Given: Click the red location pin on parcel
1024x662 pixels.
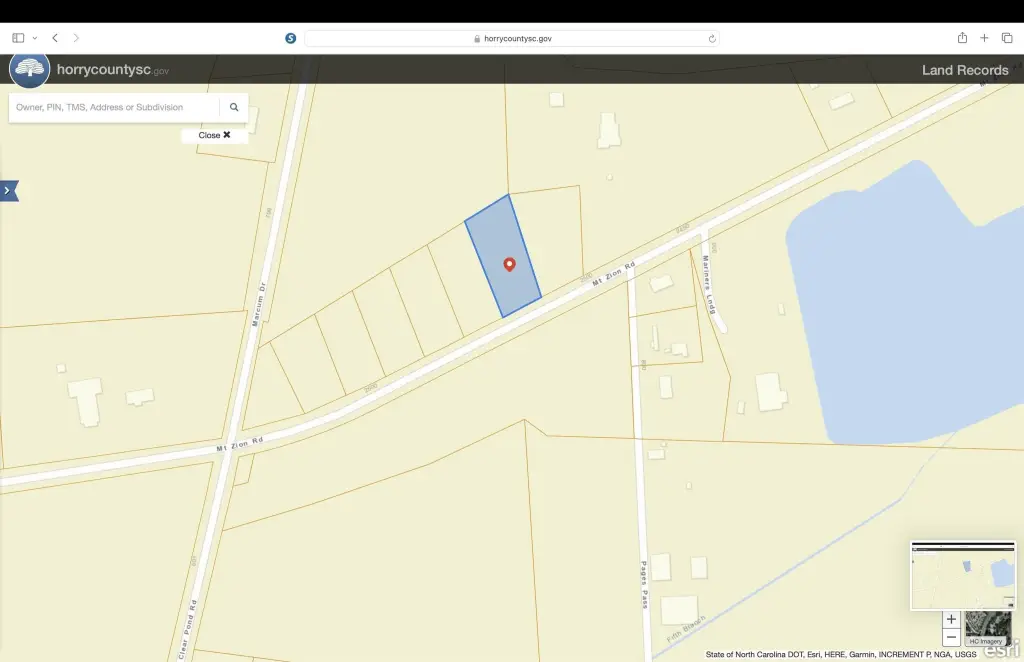Looking at the screenshot, I should (x=509, y=264).
